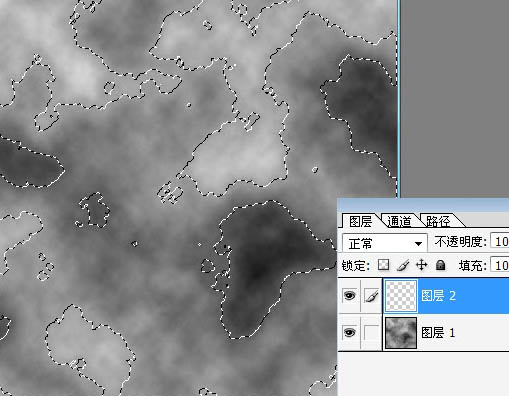Open the 正常 blend mode dropdown
The width and height of the screenshot is (509, 396).
coord(385,243)
